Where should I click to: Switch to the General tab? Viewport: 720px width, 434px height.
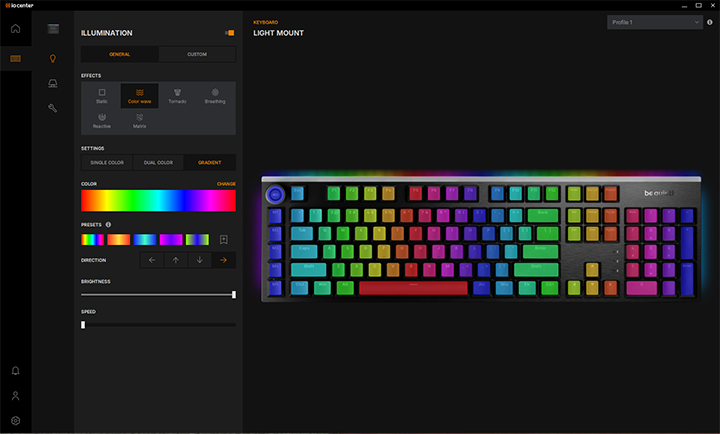point(119,54)
